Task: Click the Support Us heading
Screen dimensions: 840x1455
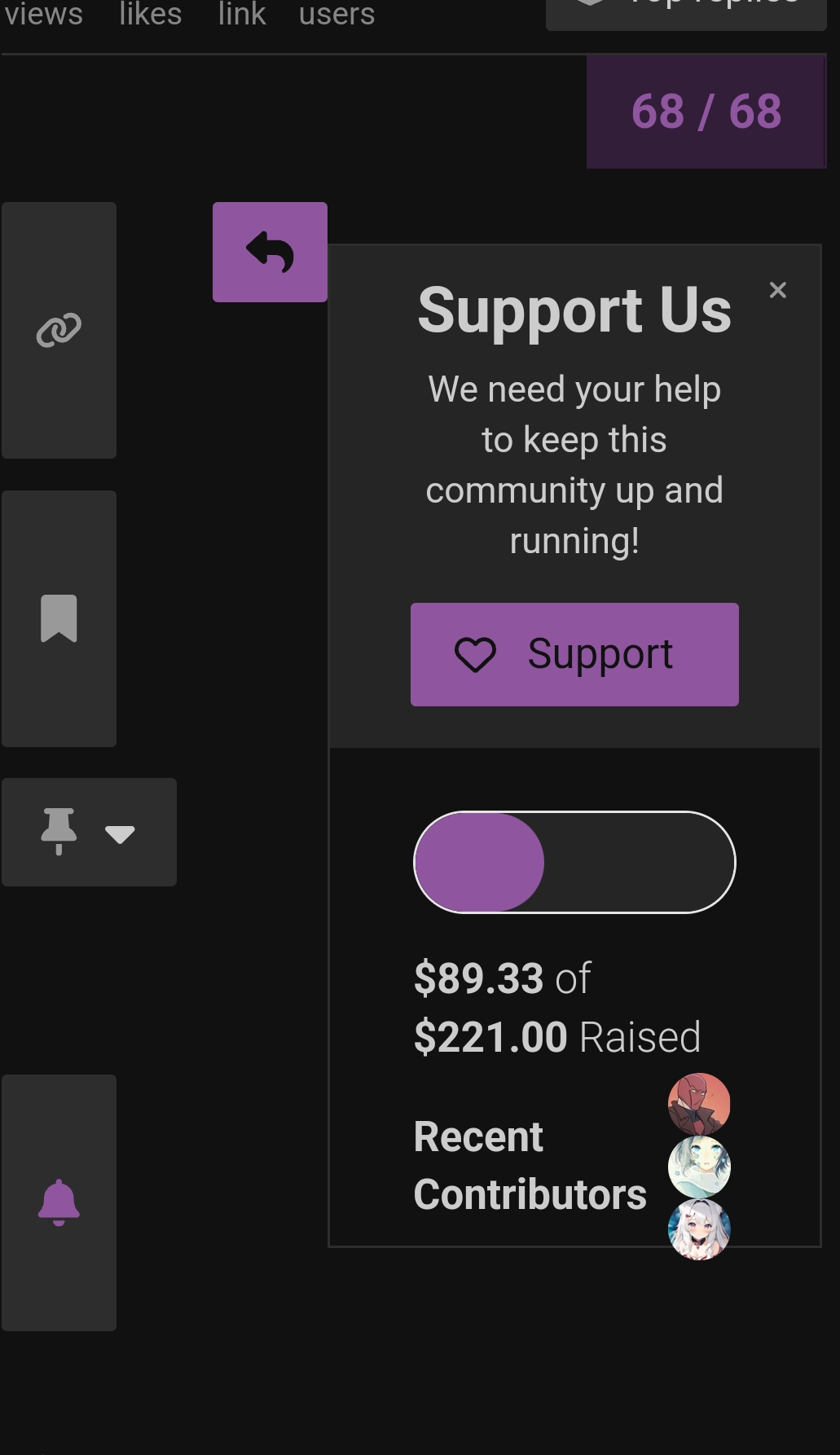Action: tap(574, 310)
